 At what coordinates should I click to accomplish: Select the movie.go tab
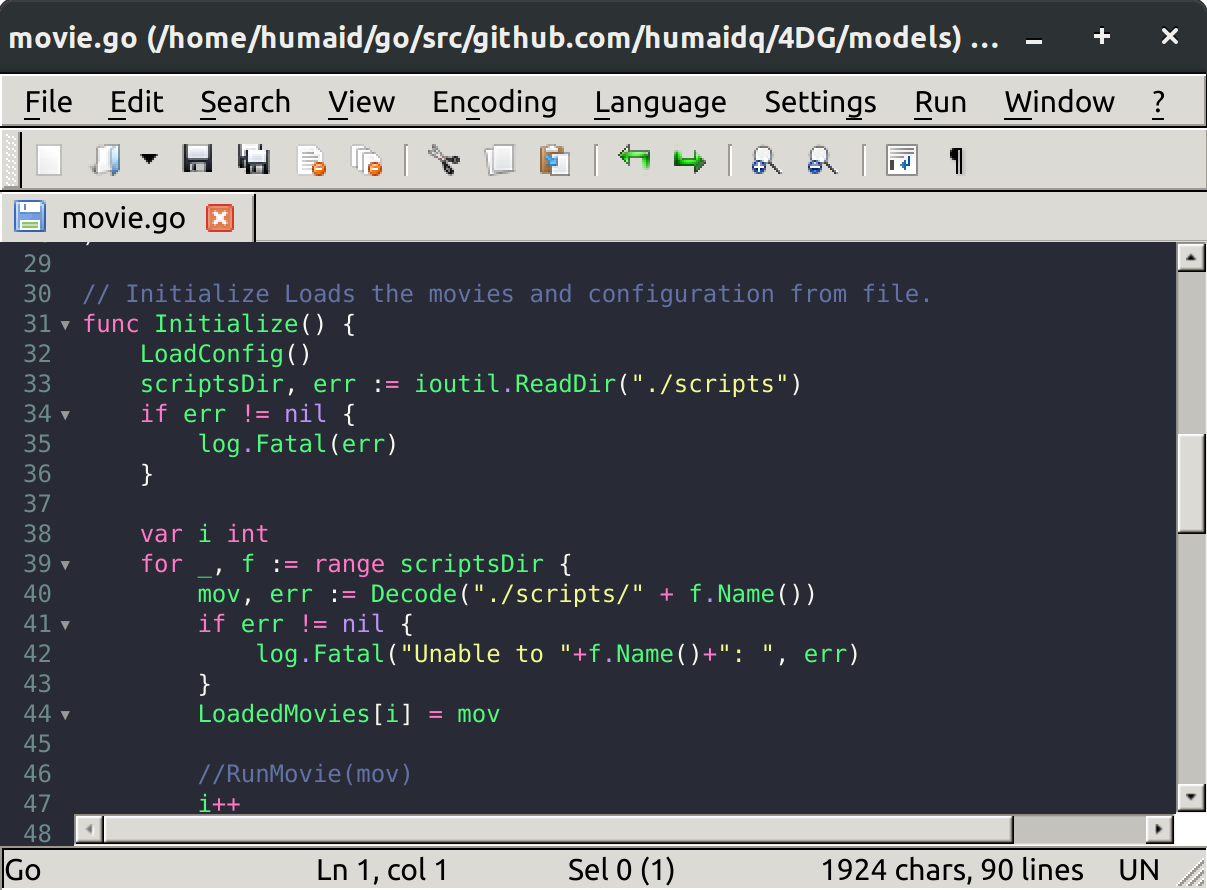[x=122, y=217]
